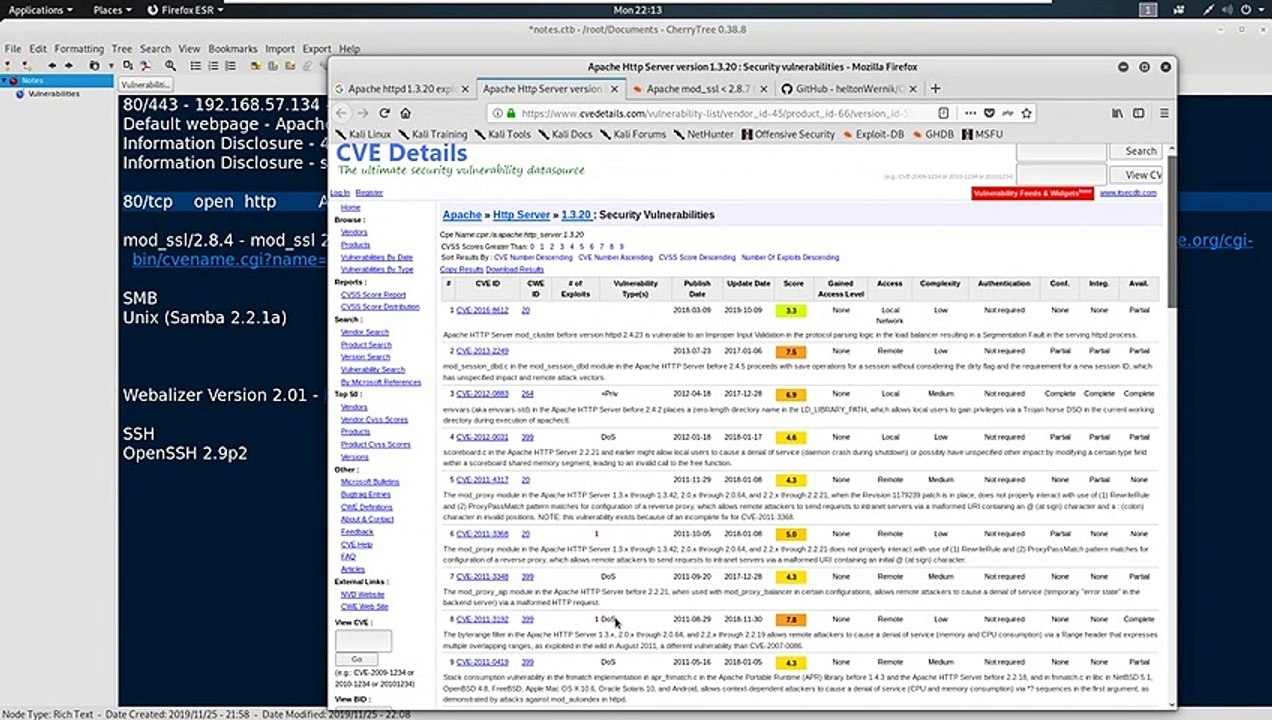
Task: Open the CVE-2013-2249 link
Action: (482, 351)
